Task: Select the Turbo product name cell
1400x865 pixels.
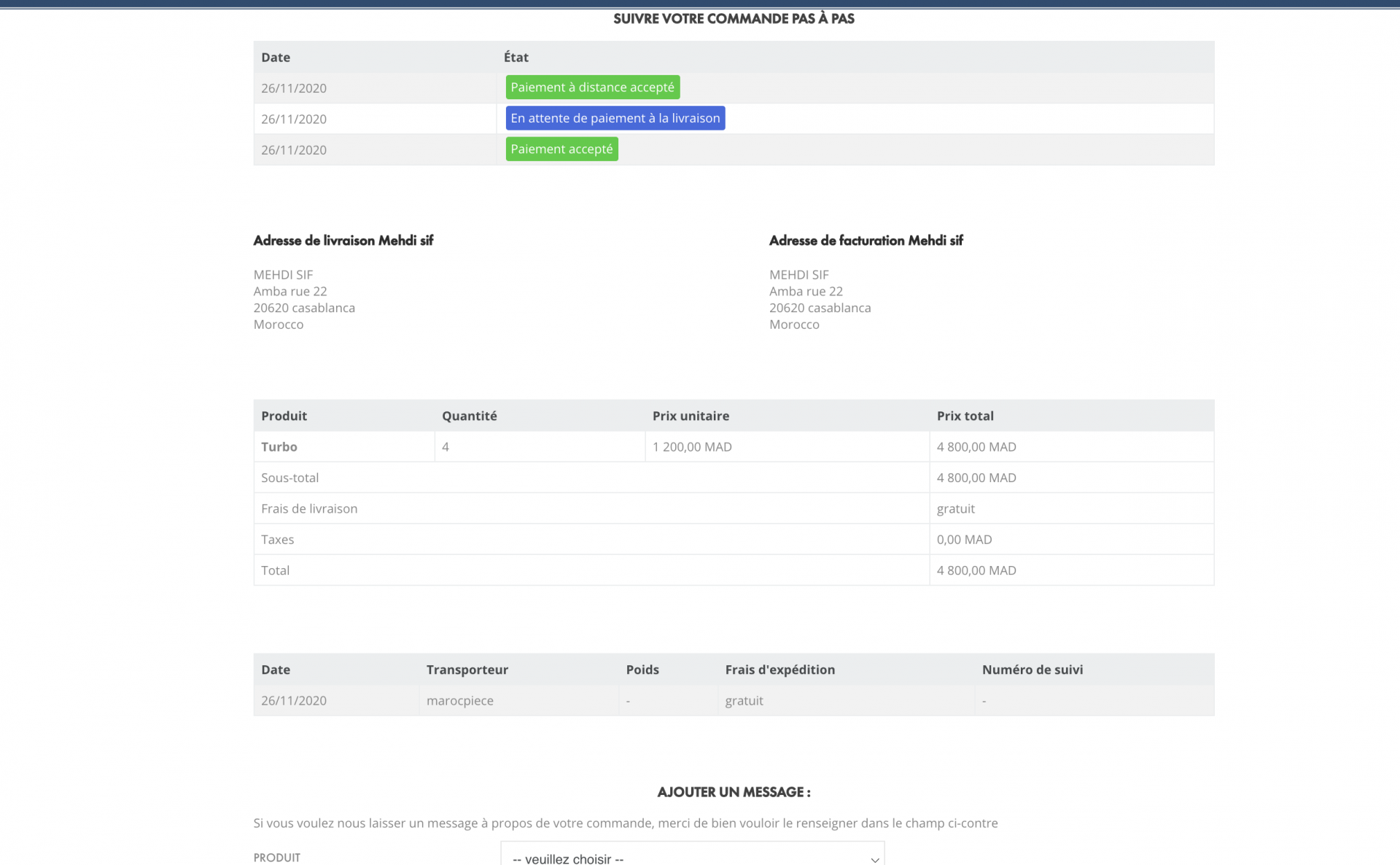Action: 344,446
